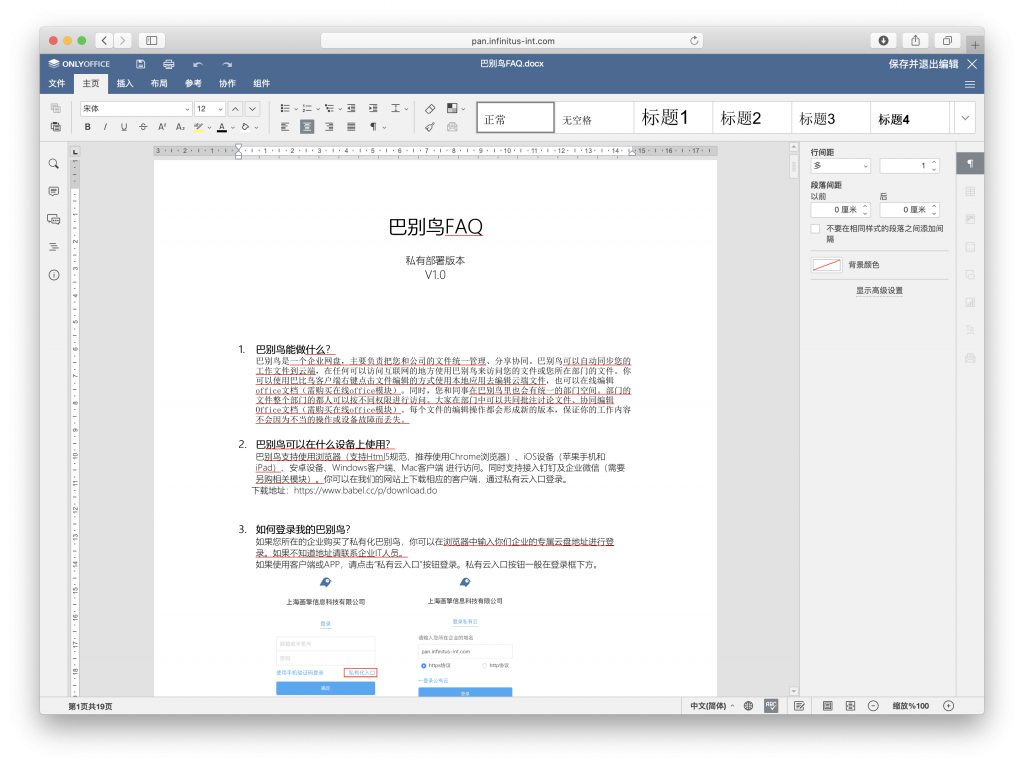Viewport: 1024px width, 767px height.
Task: Click the save document icon
Action: [x=140, y=64]
